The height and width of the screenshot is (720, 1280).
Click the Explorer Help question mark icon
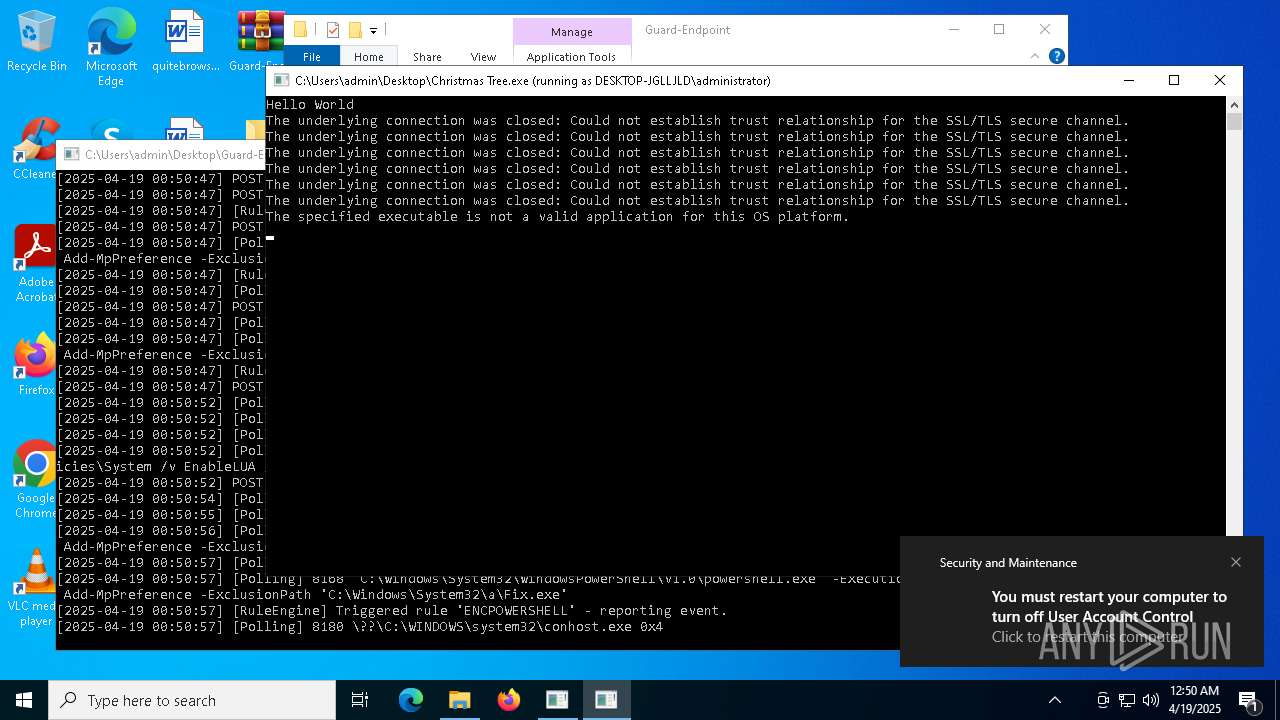pos(1056,56)
